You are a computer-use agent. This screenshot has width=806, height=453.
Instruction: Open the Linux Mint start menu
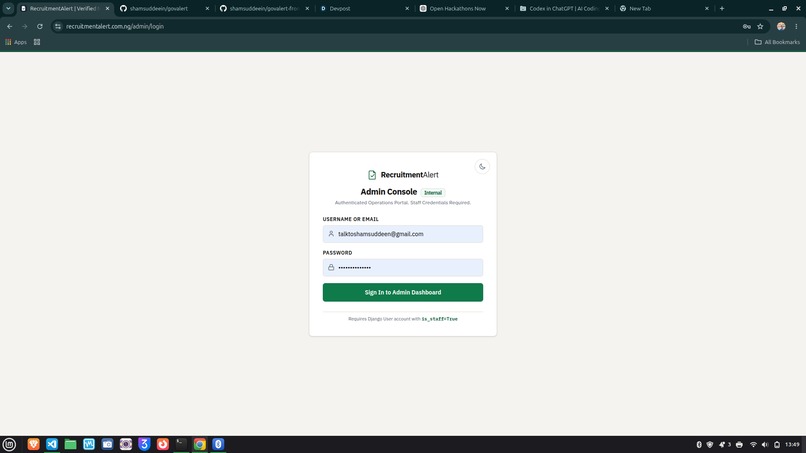[9, 444]
